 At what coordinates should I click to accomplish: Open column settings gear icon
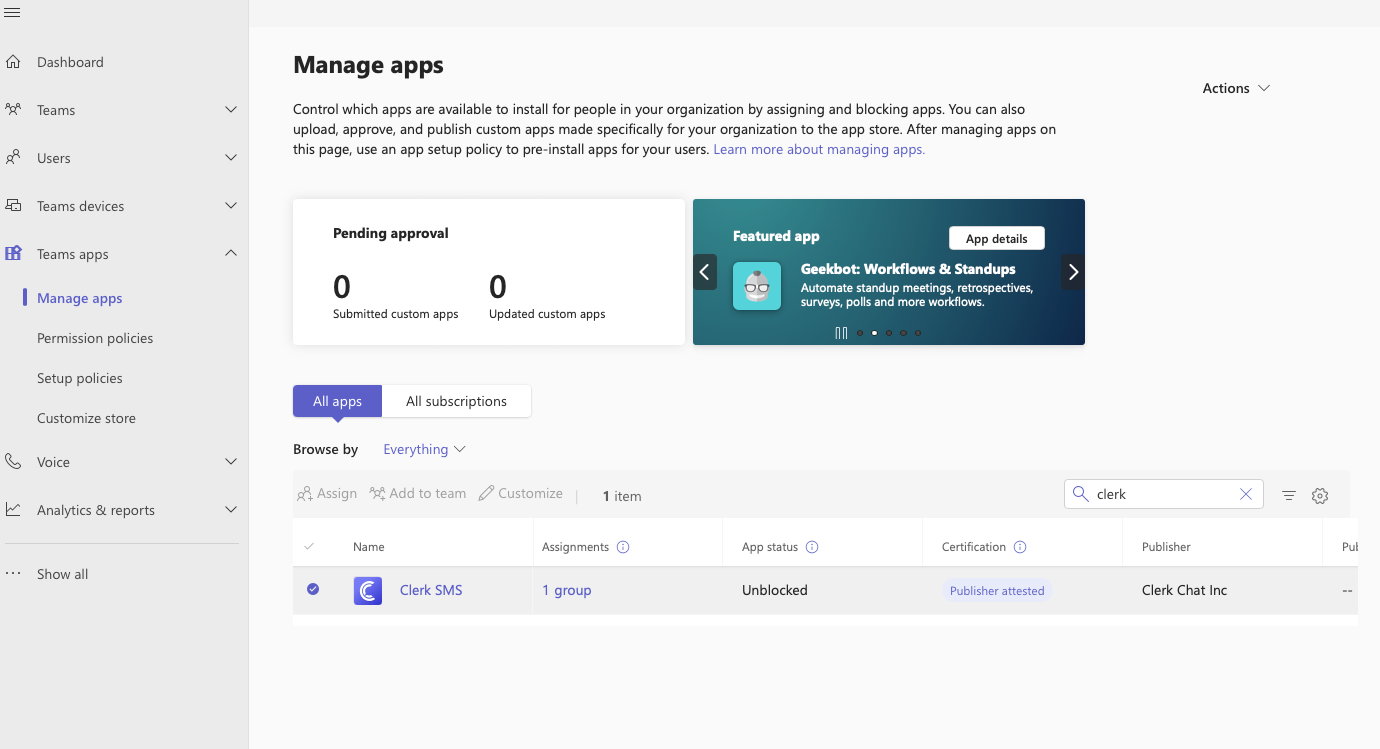point(1320,495)
